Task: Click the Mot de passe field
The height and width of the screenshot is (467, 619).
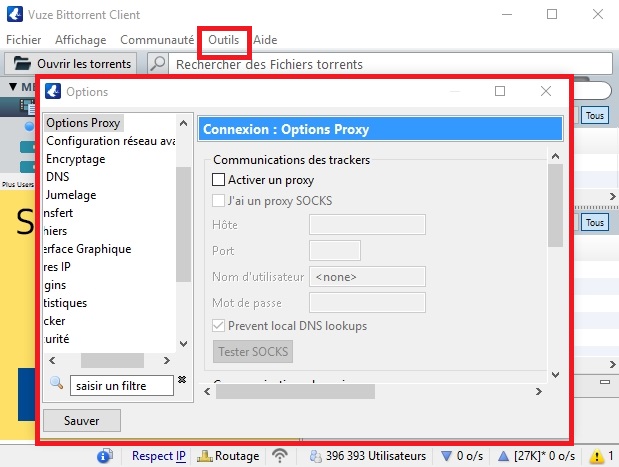Action: point(367,303)
